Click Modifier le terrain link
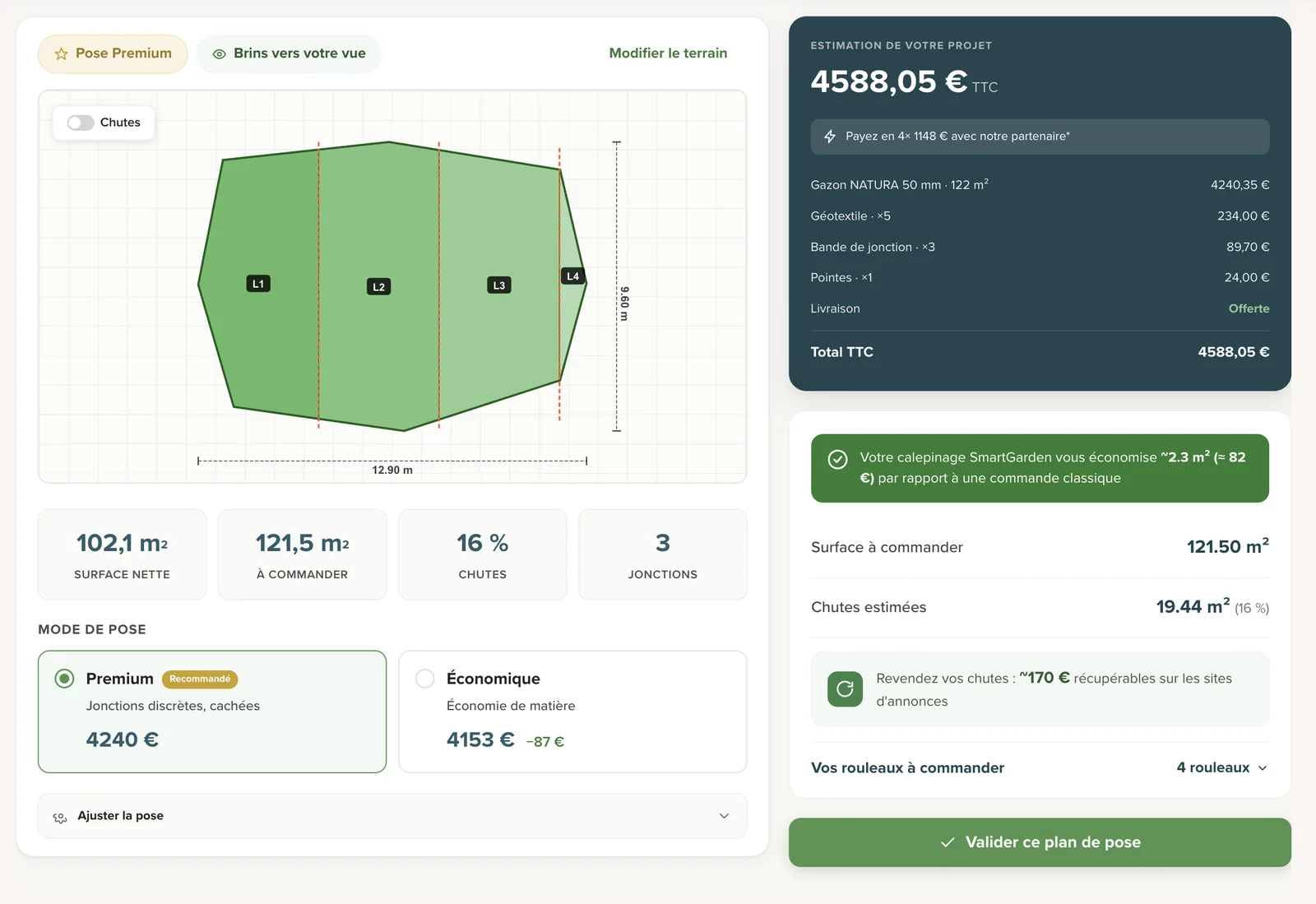The image size is (1316, 904). [668, 53]
